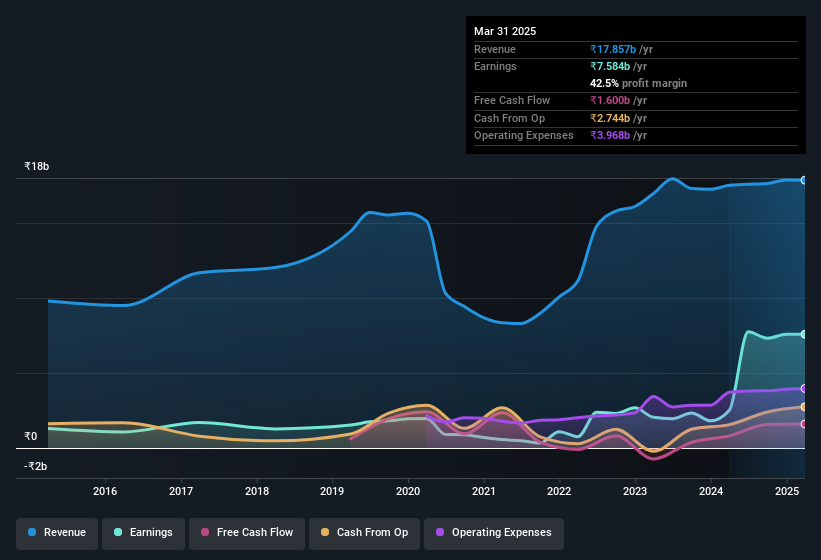Click the purple Operating Expenses legend dot
Image resolution: width=821 pixels, height=560 pixels.
coord(440,532)
